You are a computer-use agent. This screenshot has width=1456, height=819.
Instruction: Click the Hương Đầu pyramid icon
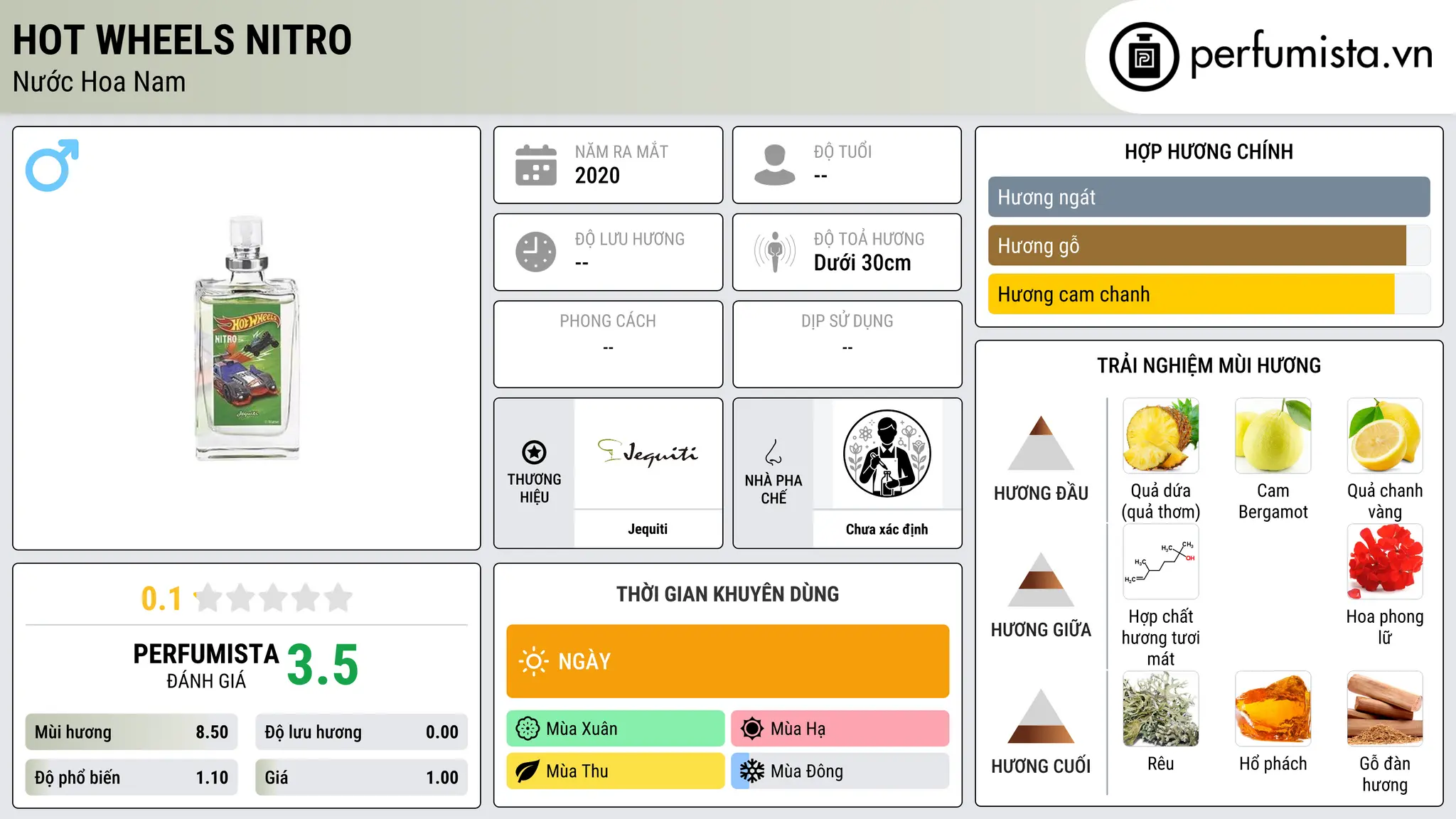(x=1041, y=443)
